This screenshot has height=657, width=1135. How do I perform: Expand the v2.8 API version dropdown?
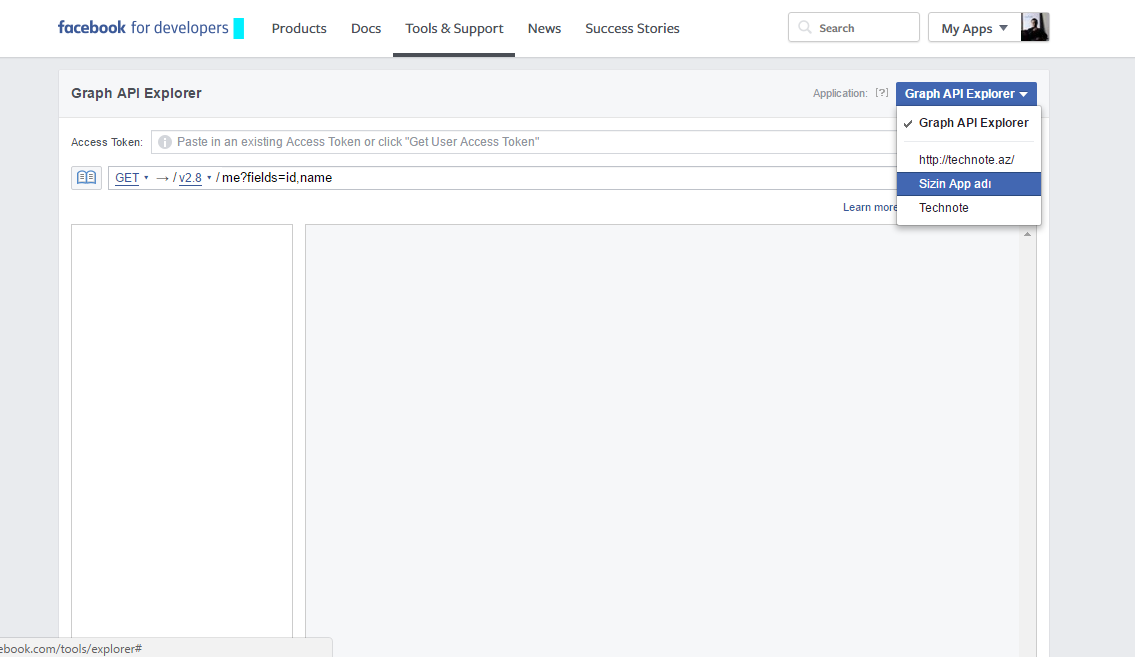[x=194, y=178]
